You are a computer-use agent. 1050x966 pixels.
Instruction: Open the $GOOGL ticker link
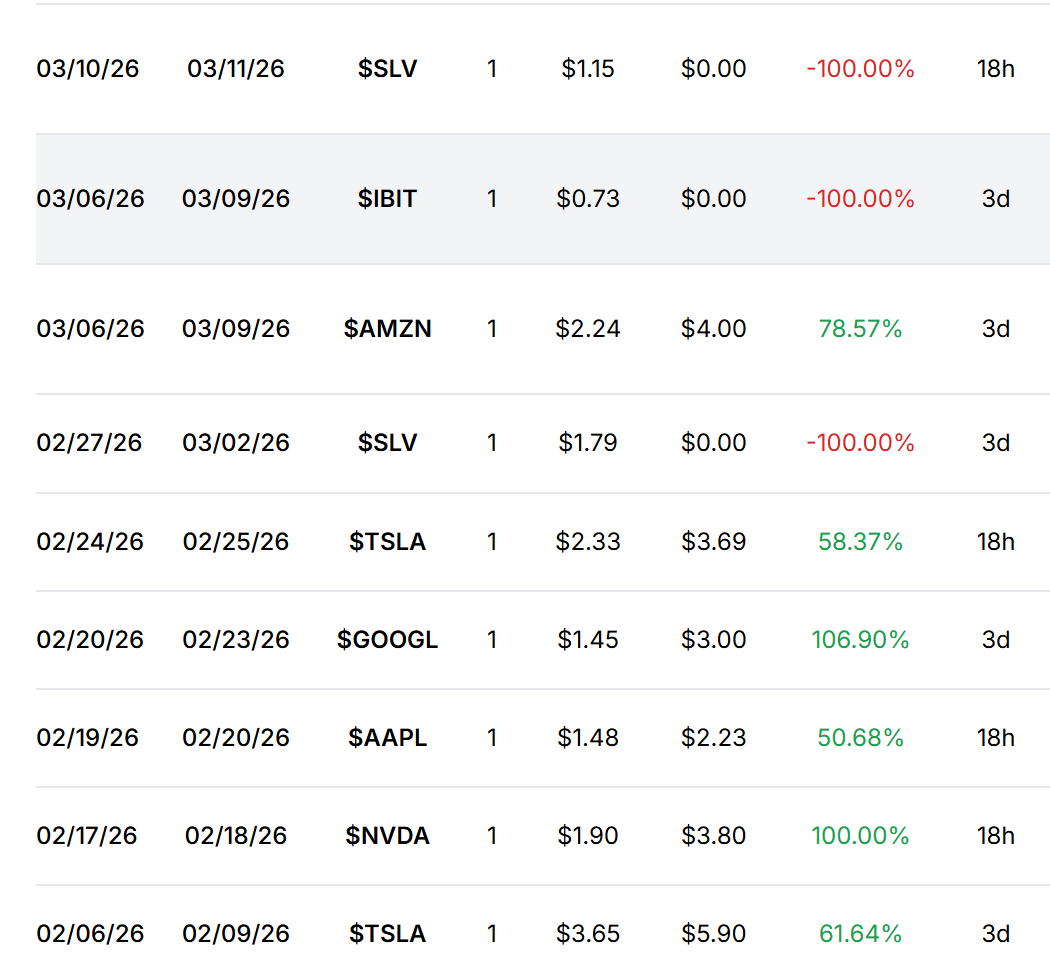pyautogui.click(x=387, y=639)
